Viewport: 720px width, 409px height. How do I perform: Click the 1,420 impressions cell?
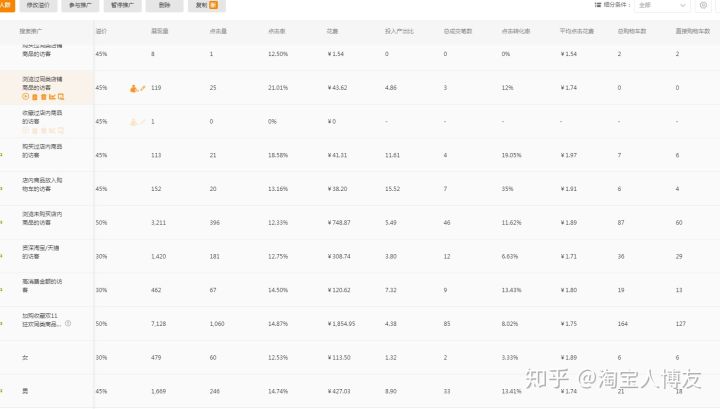click(x=158, y=256)
